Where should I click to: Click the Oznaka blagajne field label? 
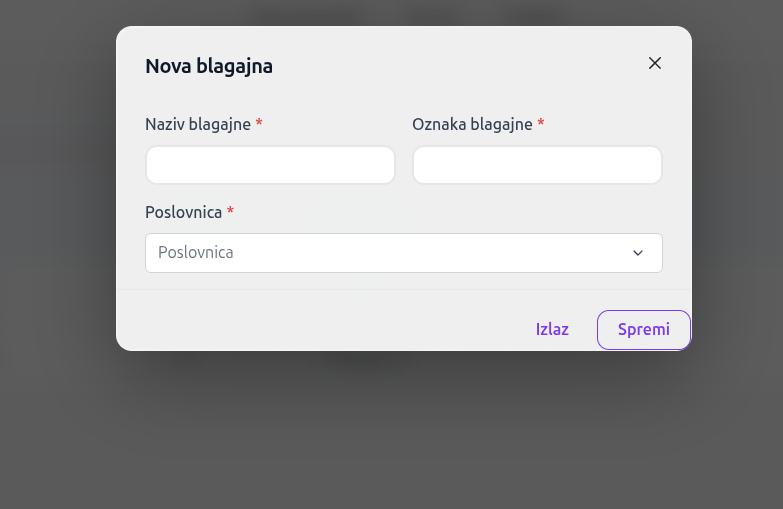pos(472,124)
